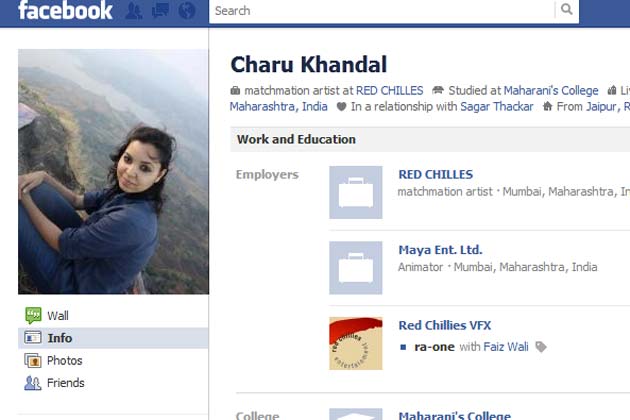
Task: Open the Red Chillies VFX logo thumbnail
Action: point(356,343)
